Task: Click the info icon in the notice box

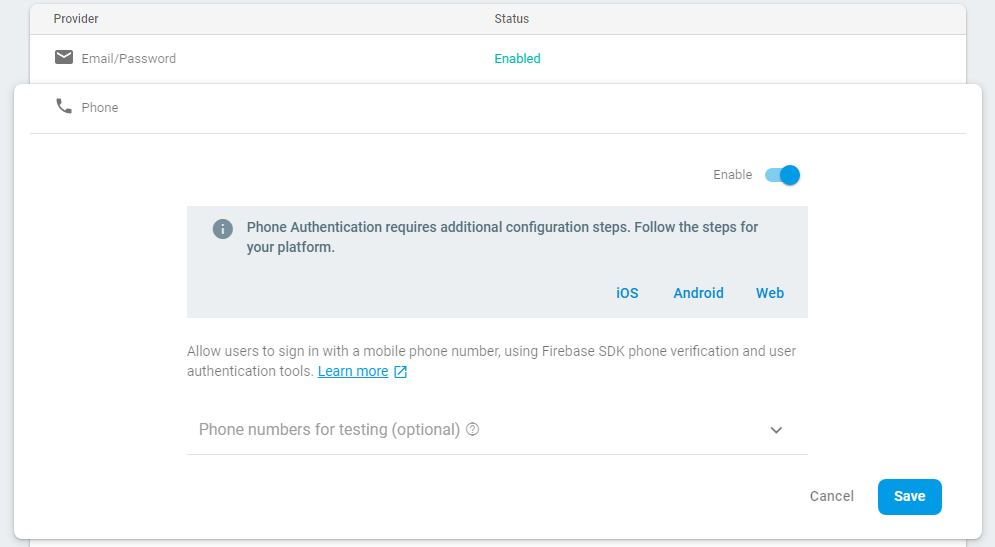Action: [x=223, y=229]
